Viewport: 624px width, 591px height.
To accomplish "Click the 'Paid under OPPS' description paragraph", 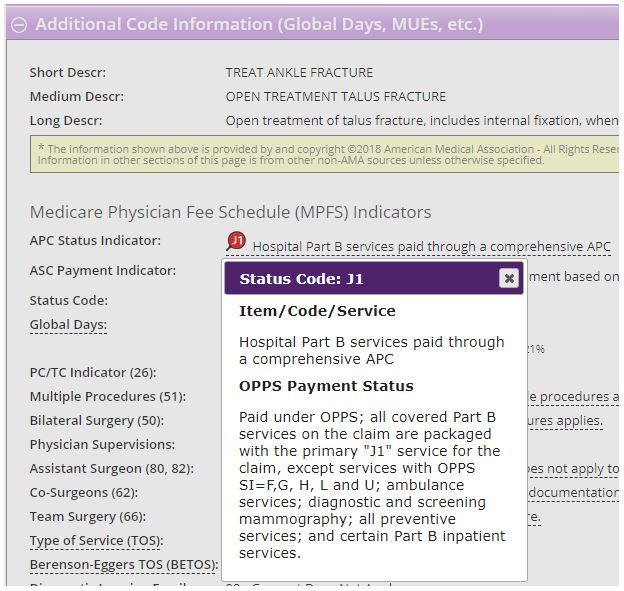I will (x=372, y=485).
